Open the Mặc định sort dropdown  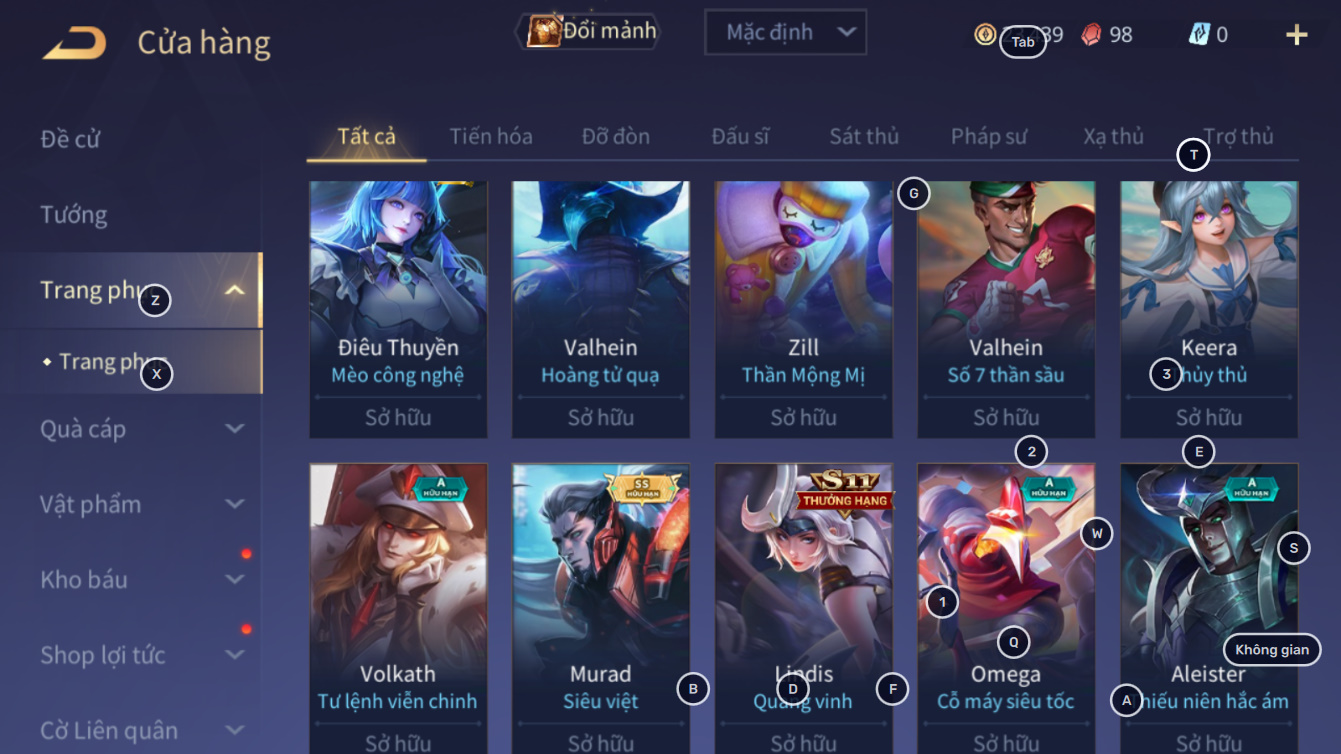[x=785, y=32]
